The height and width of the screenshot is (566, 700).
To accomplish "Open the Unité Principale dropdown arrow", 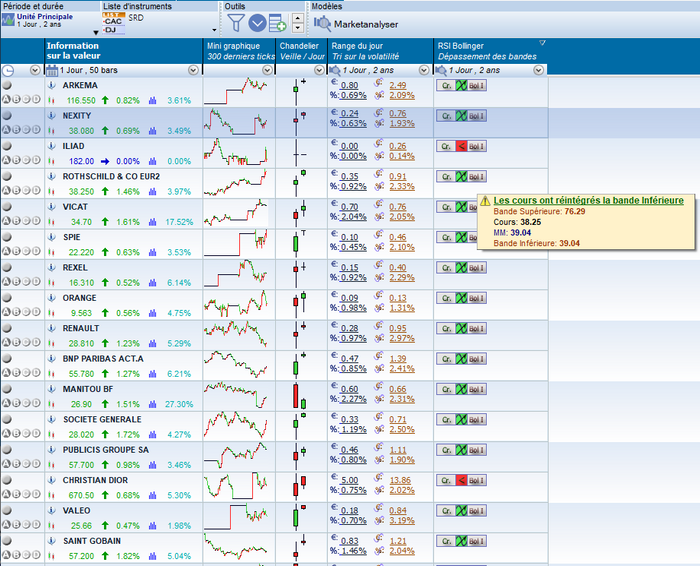I will (96, 32).
